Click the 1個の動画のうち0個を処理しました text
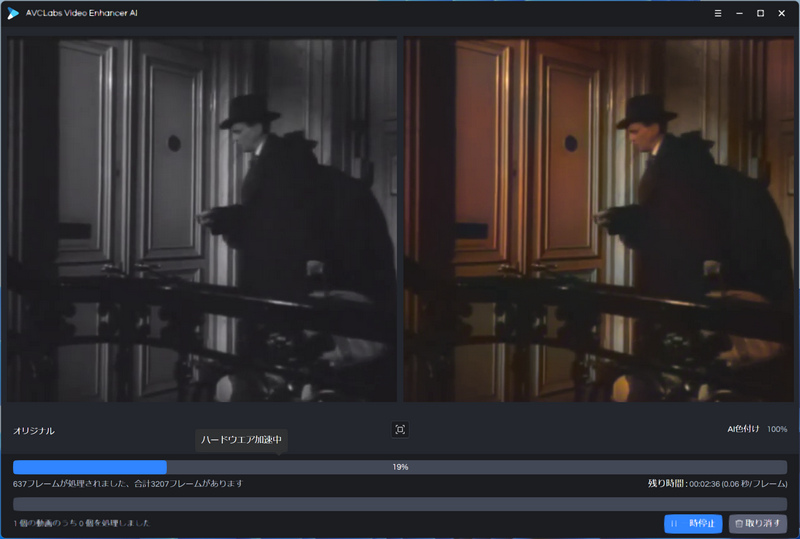Screen dimensions: 800x539 (82, 523)
